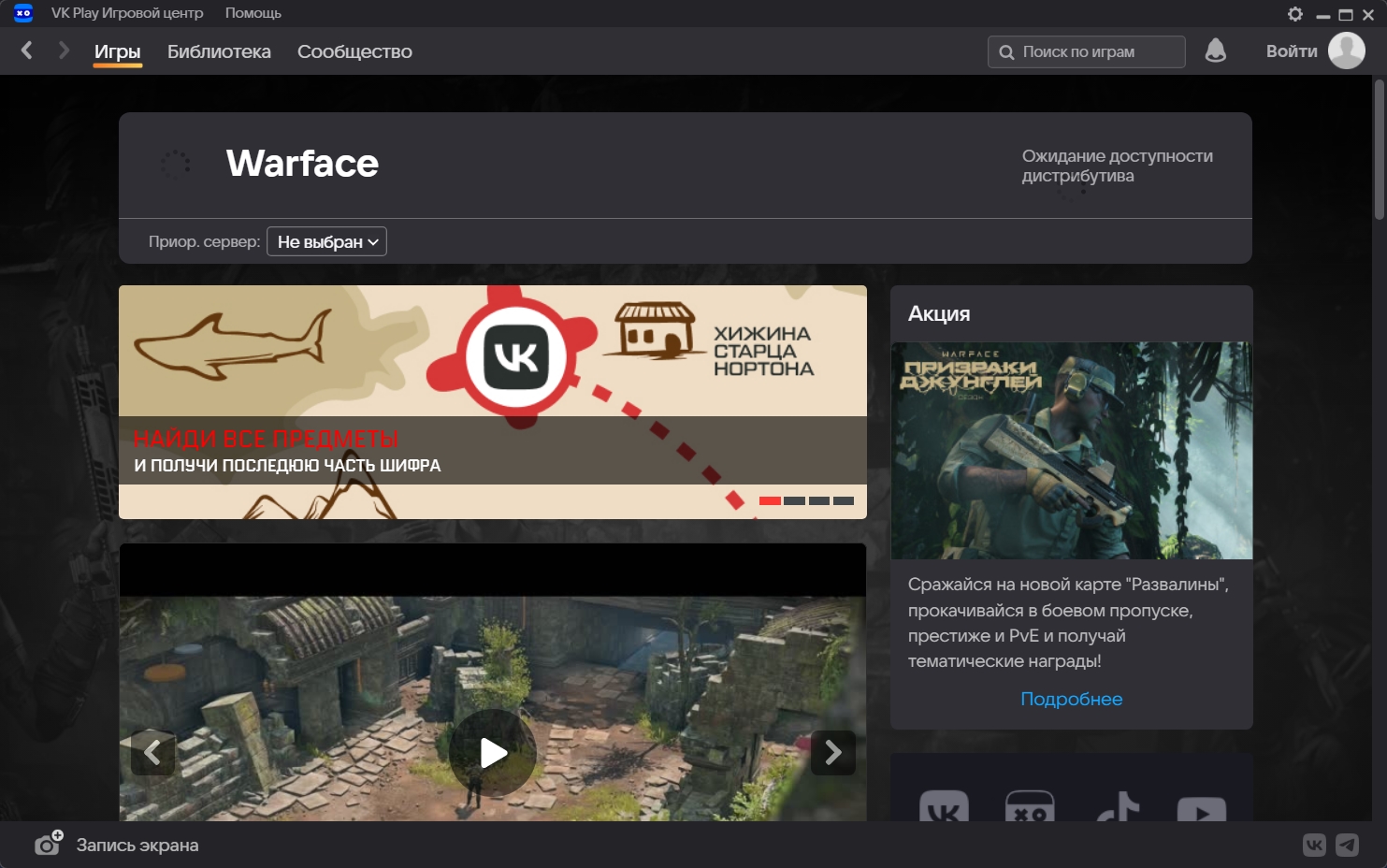Show next media with right arrow
Screen dimensions: 1387x868
click(x=833, y=752)
